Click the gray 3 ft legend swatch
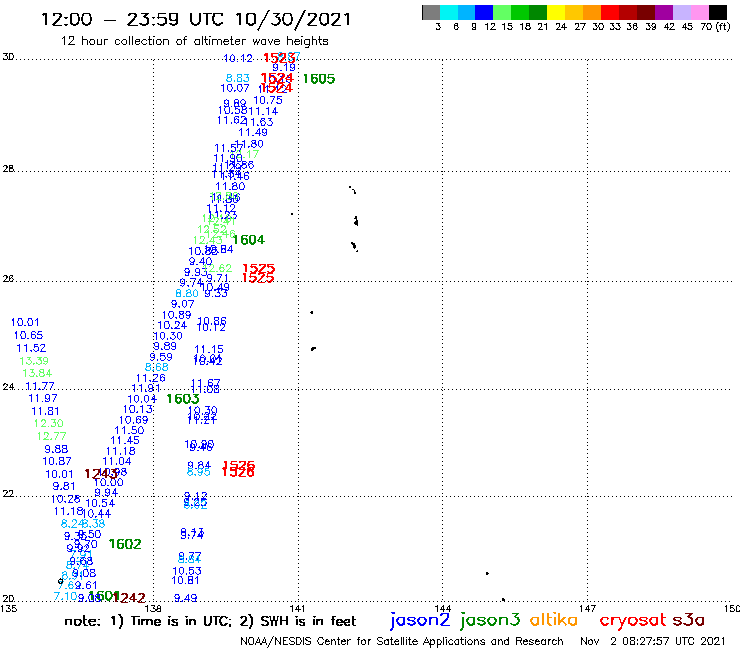Screen dimensions: 740x650 (x=431, y=12)
